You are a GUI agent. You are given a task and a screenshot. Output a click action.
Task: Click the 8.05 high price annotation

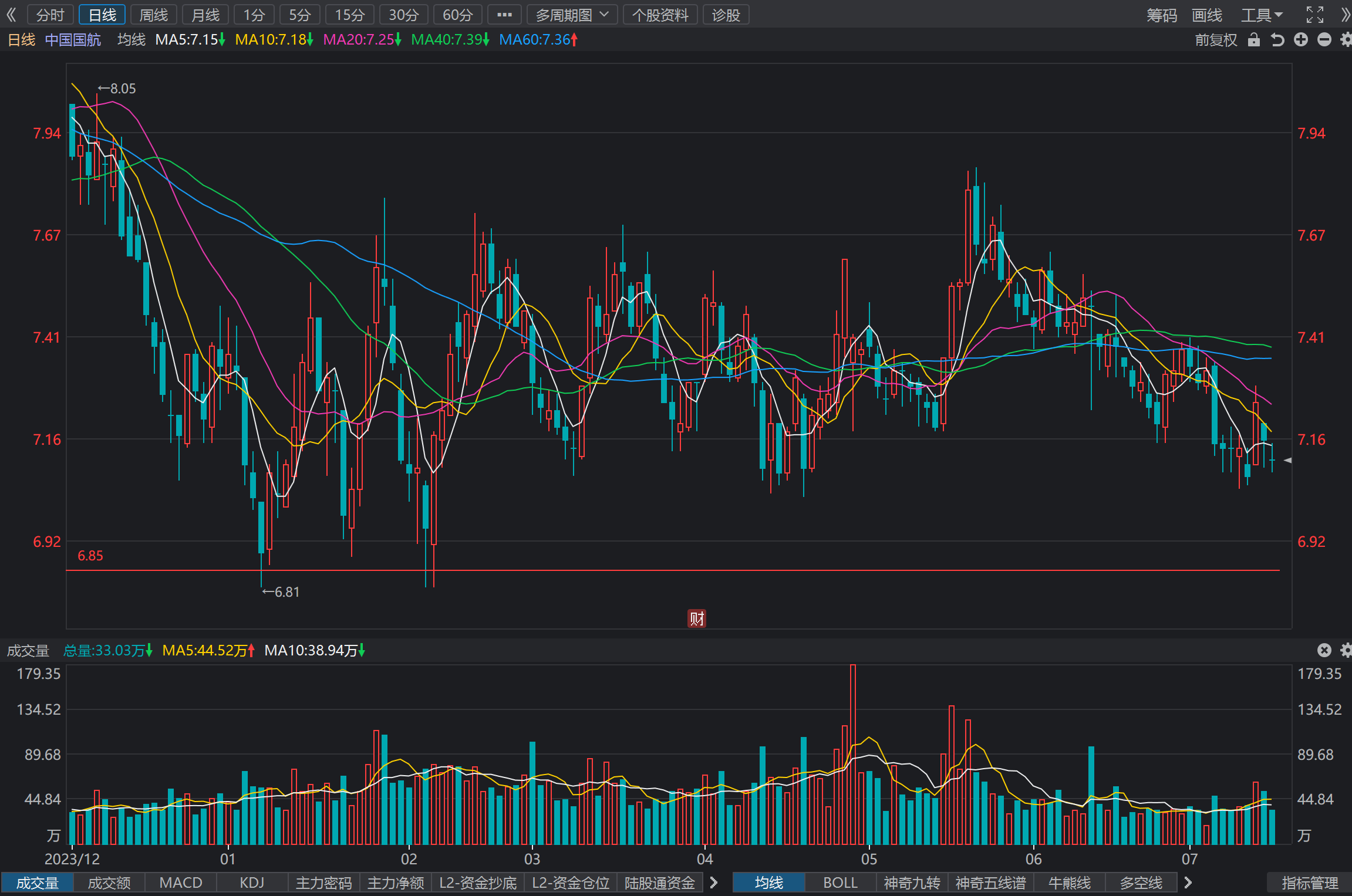[117, 89]
